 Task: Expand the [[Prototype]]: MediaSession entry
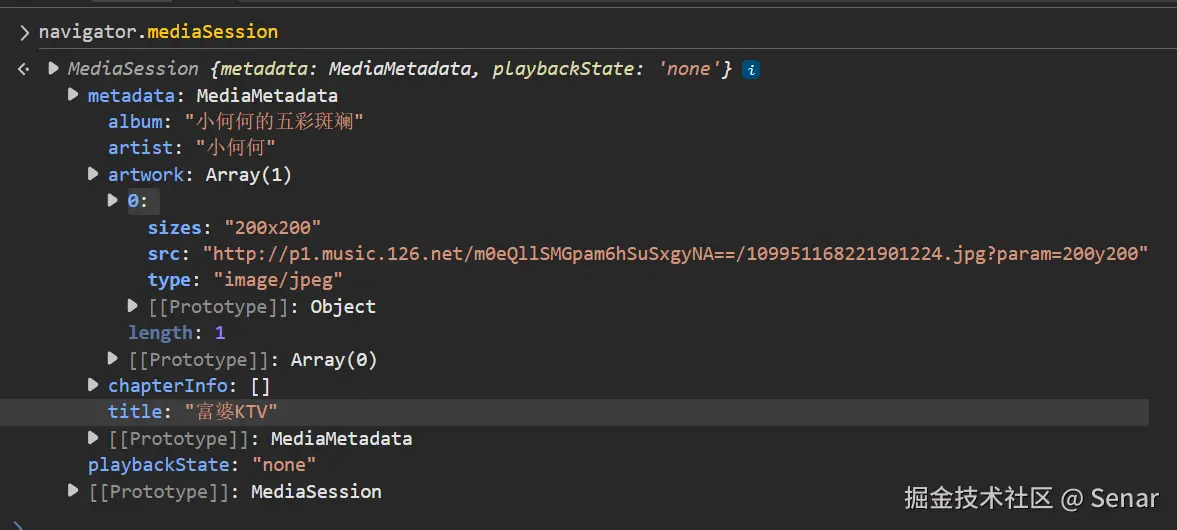click(73, 491)
